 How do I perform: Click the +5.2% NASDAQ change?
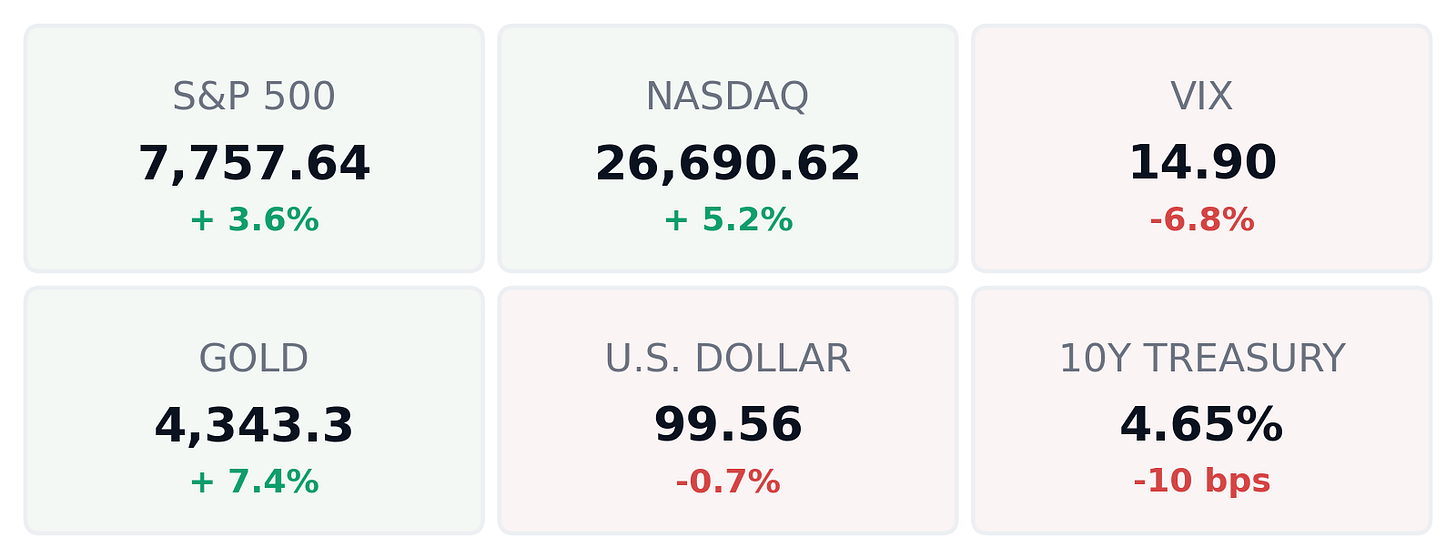[728, 220]
